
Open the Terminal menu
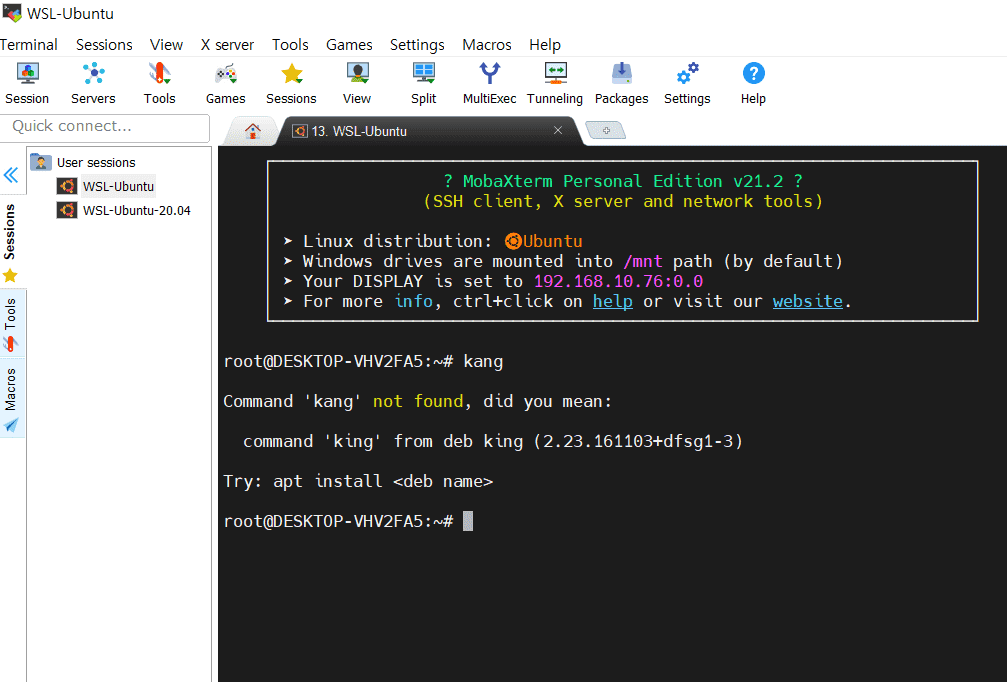pyautogui.click(x=28, y=44)
